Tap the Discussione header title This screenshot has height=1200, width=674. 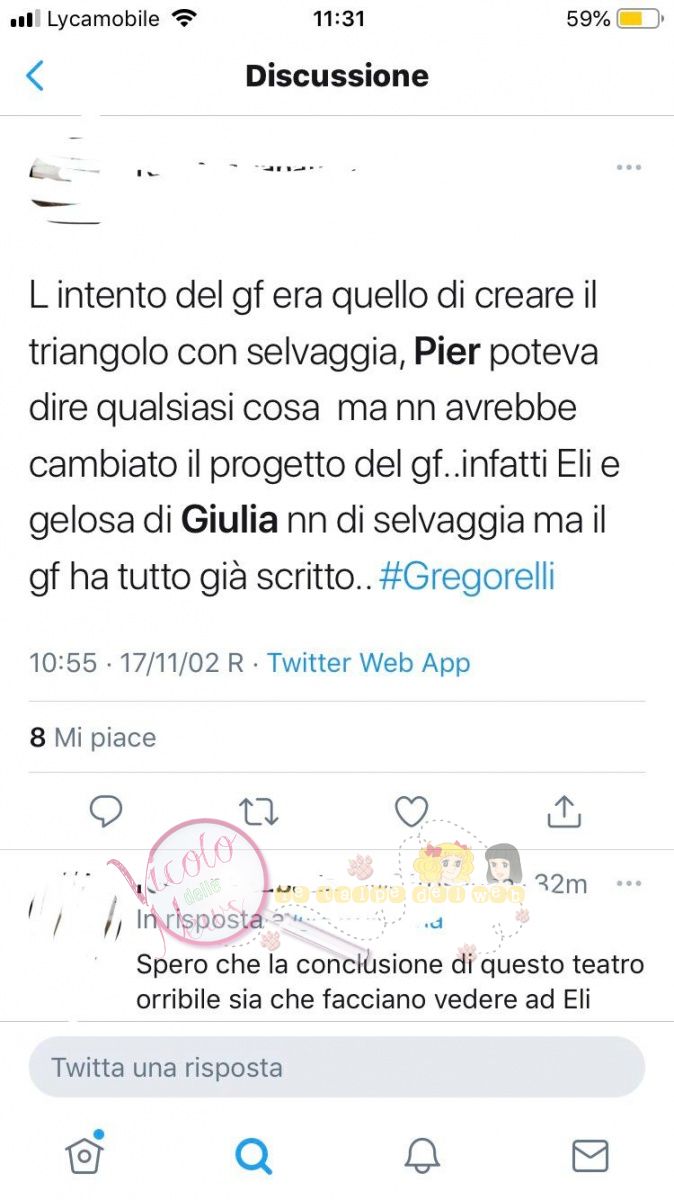(x=337, y=76)
